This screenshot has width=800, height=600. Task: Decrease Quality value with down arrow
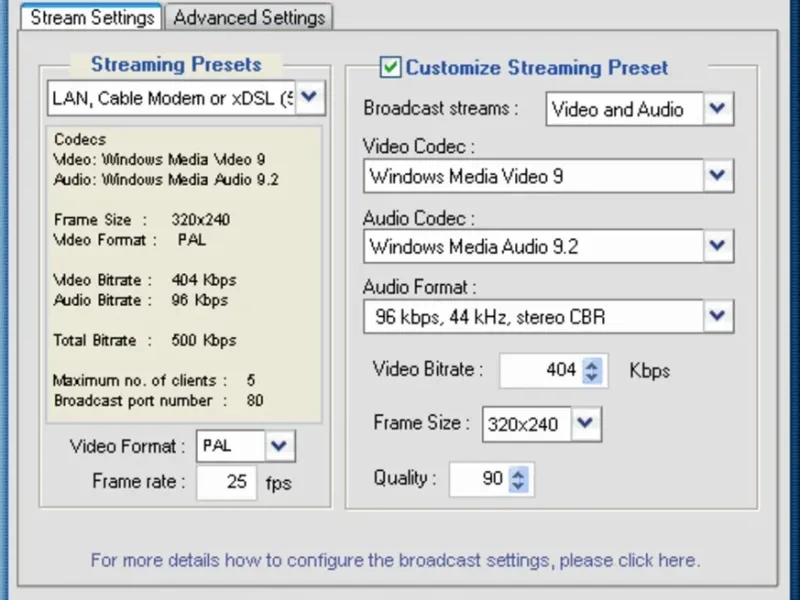pyautogui.click(x=518, y=485)
